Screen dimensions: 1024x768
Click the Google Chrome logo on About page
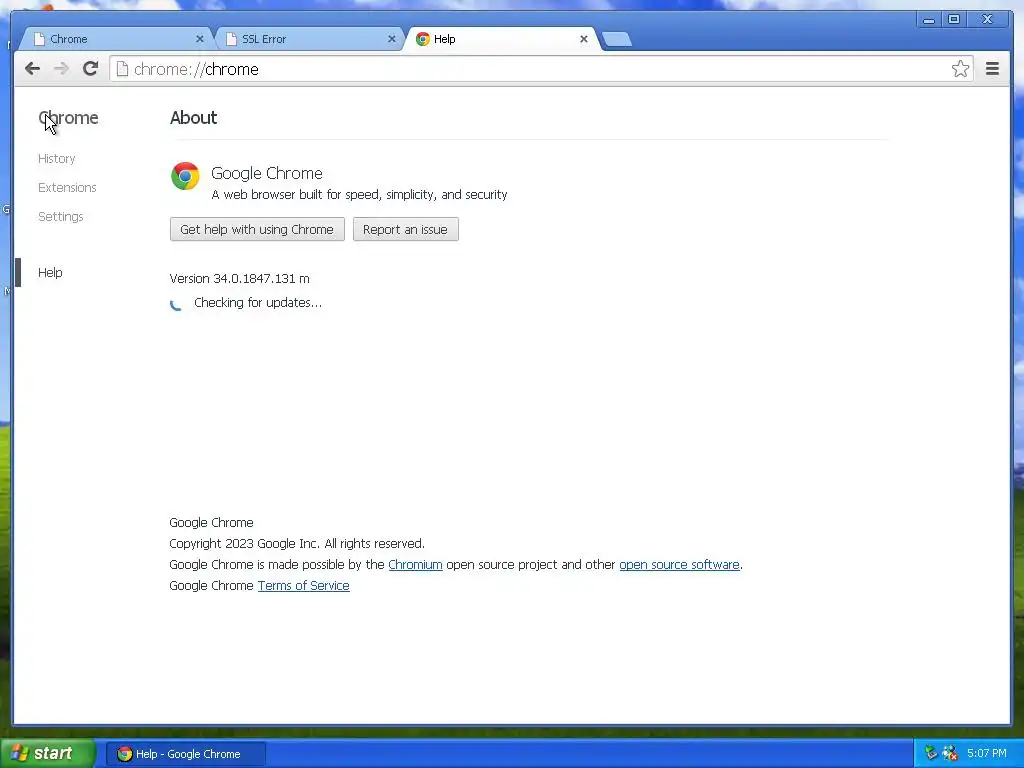click(x=185, y=176)
